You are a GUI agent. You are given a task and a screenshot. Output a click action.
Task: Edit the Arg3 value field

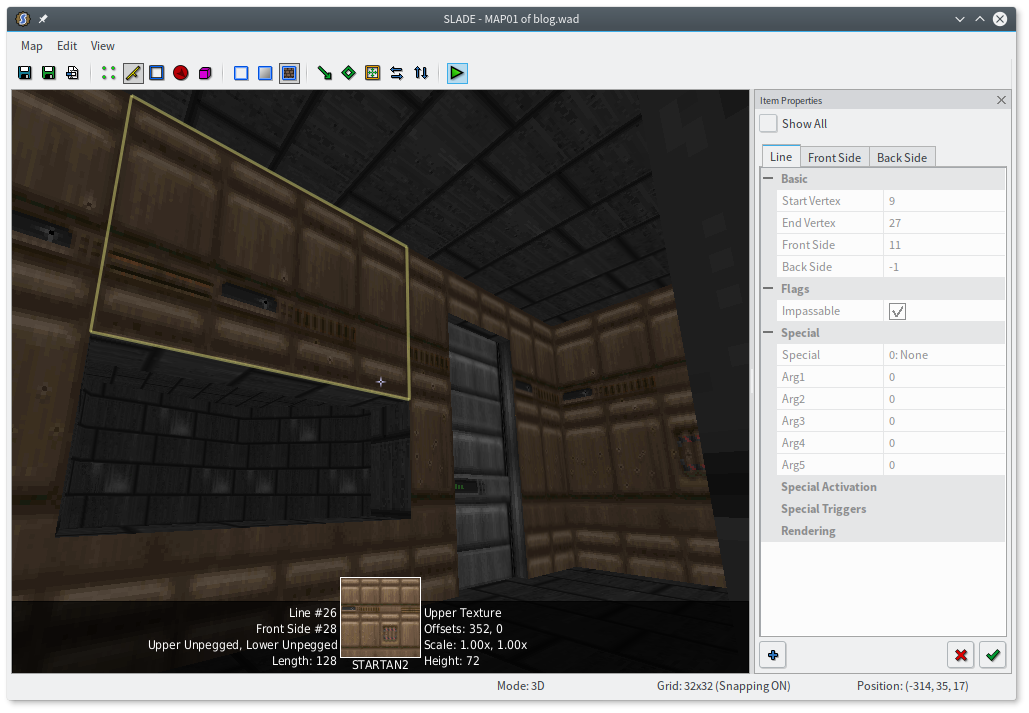tap(944, 421)
